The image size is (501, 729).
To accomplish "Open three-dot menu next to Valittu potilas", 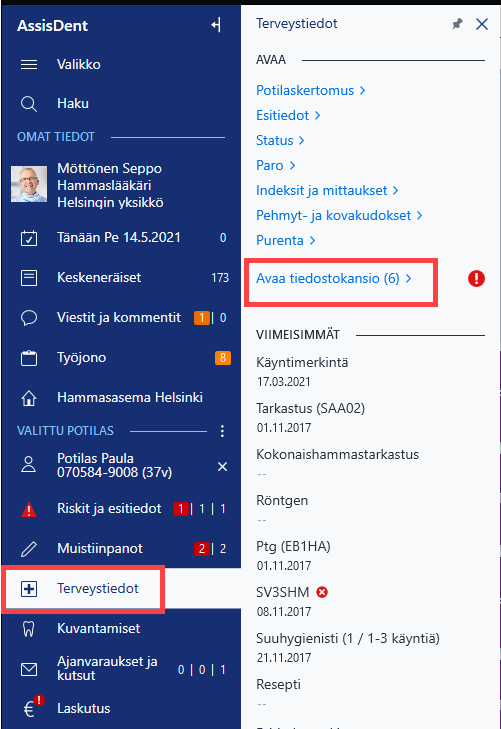I will click(222, 431).
